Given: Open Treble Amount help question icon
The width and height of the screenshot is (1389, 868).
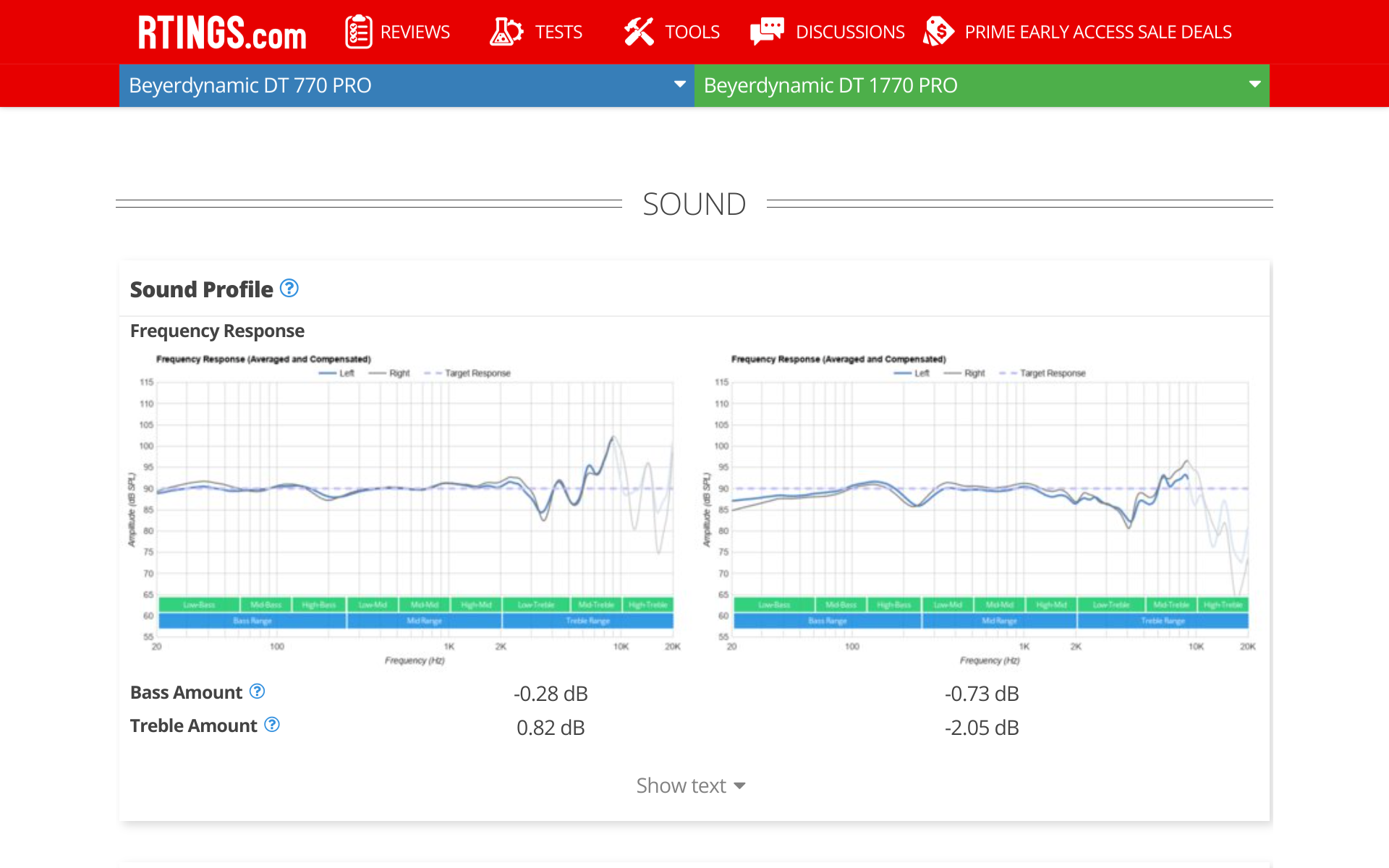Looking at the screenshot, I should (272, 725).
